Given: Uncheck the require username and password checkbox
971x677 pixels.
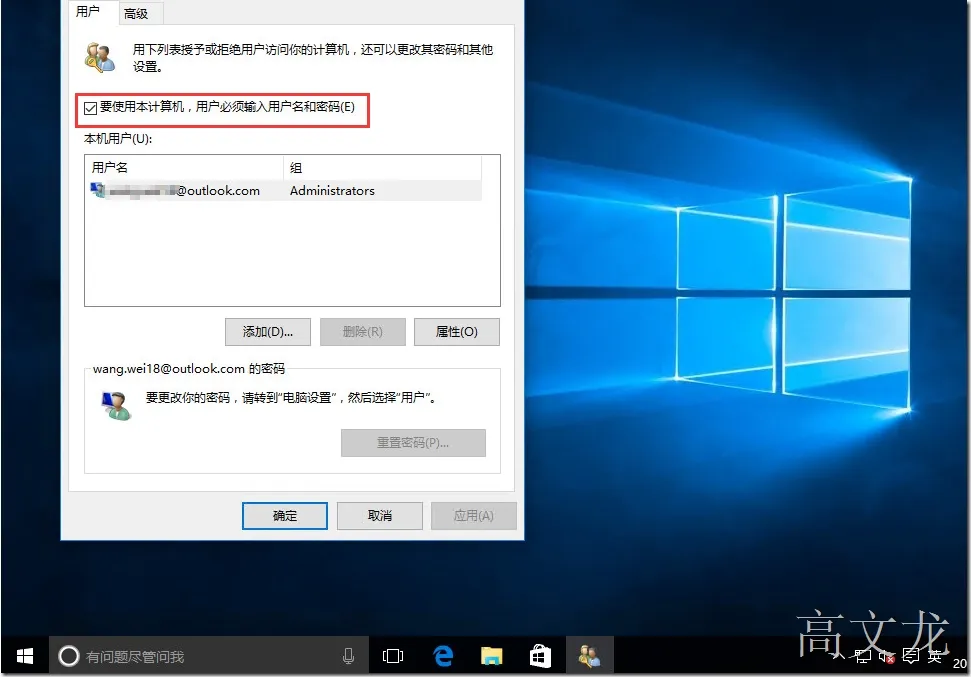Looking at the screenshot, I should click(x=90, y=108).
